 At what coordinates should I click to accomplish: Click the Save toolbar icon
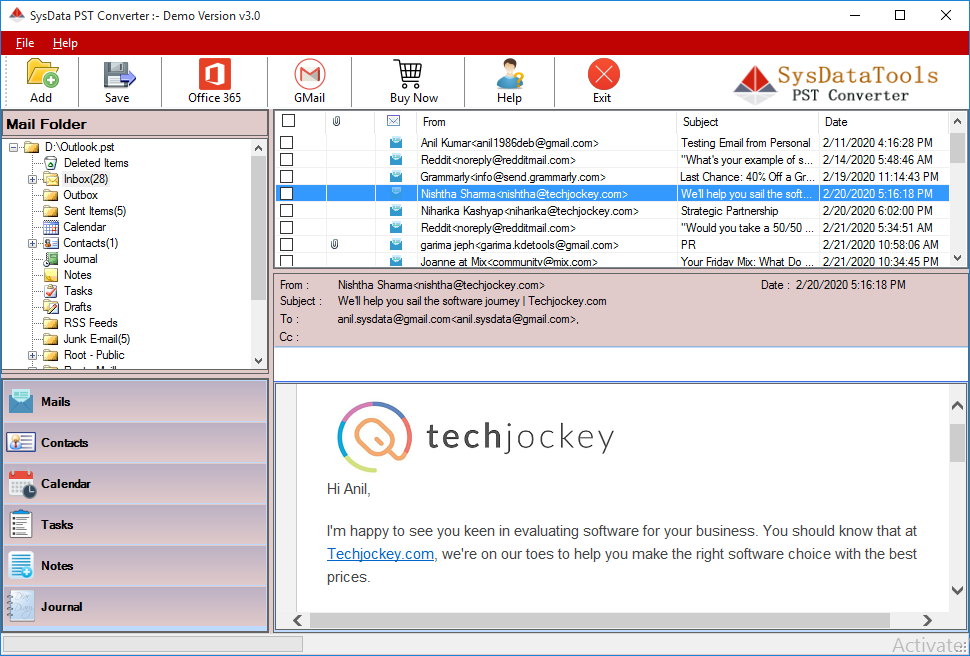point(117,80)
